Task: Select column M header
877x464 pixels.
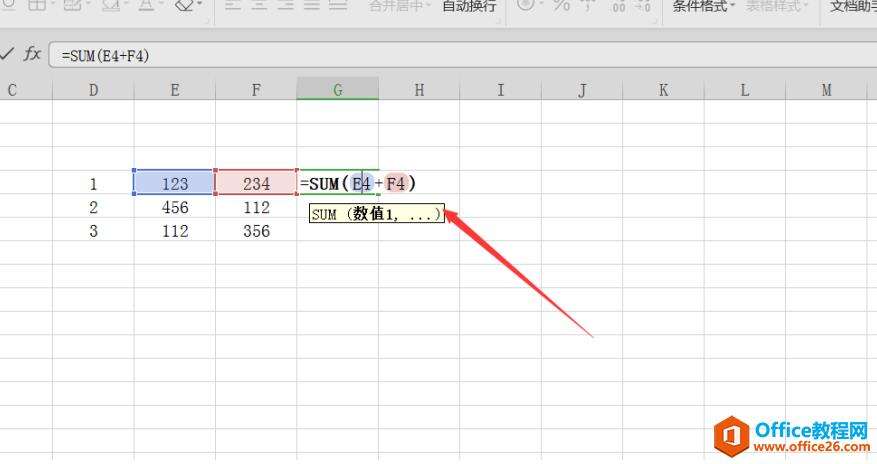Action: point(827,89)
